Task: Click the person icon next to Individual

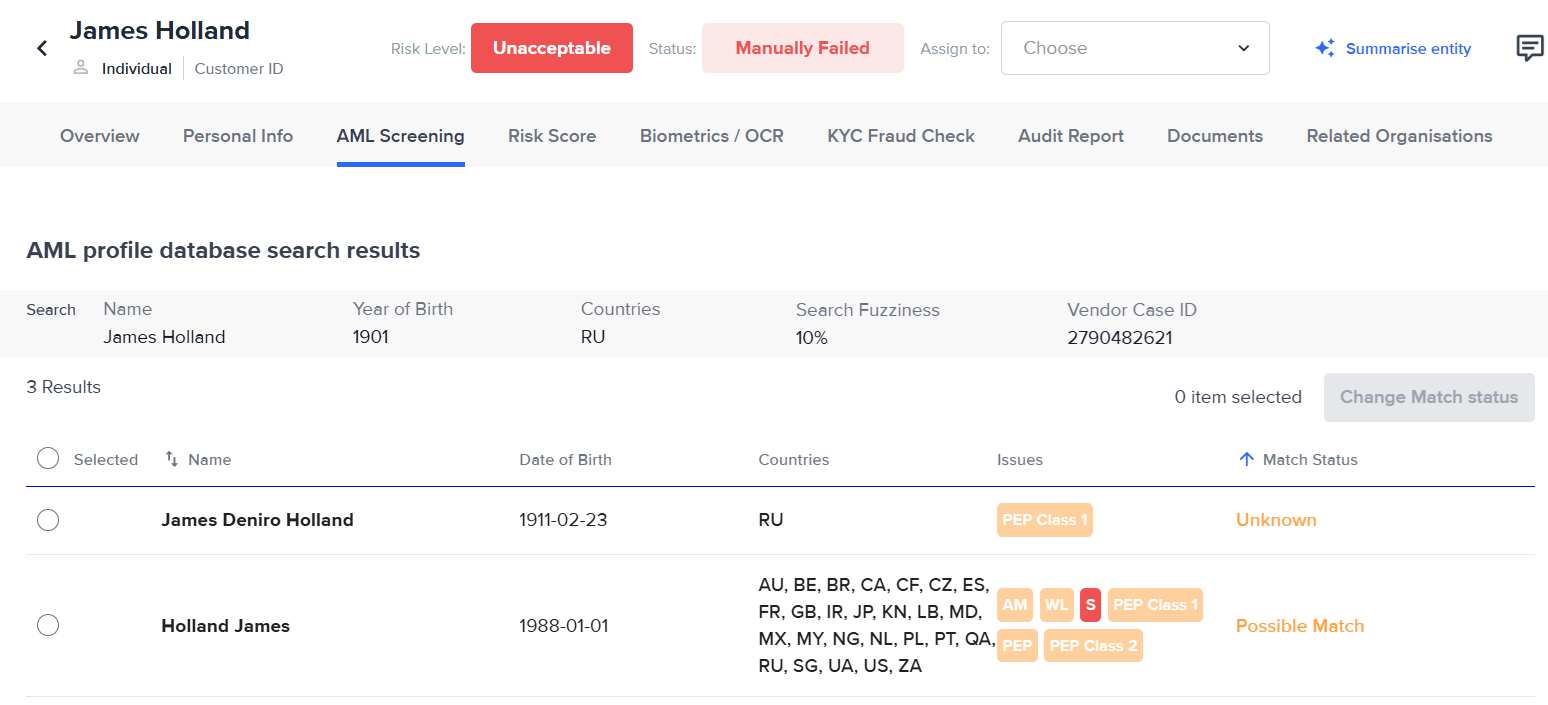Action: tap(81, 68)
